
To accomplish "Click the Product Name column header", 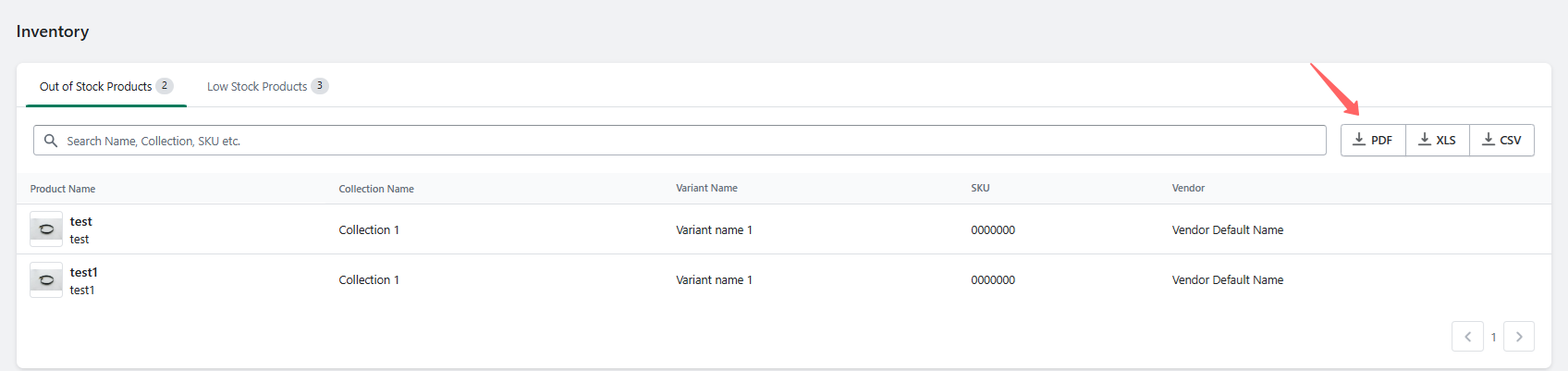I will click(63, 189).
